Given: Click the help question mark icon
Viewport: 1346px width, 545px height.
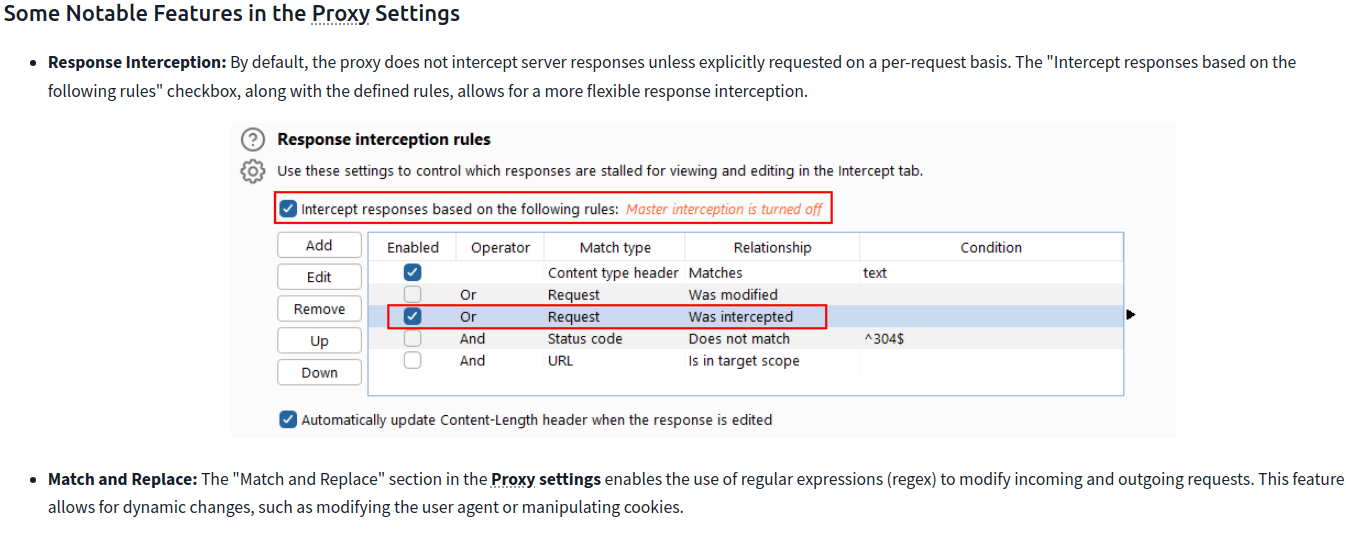Looking at the screenshot, I should coord(254,140).
